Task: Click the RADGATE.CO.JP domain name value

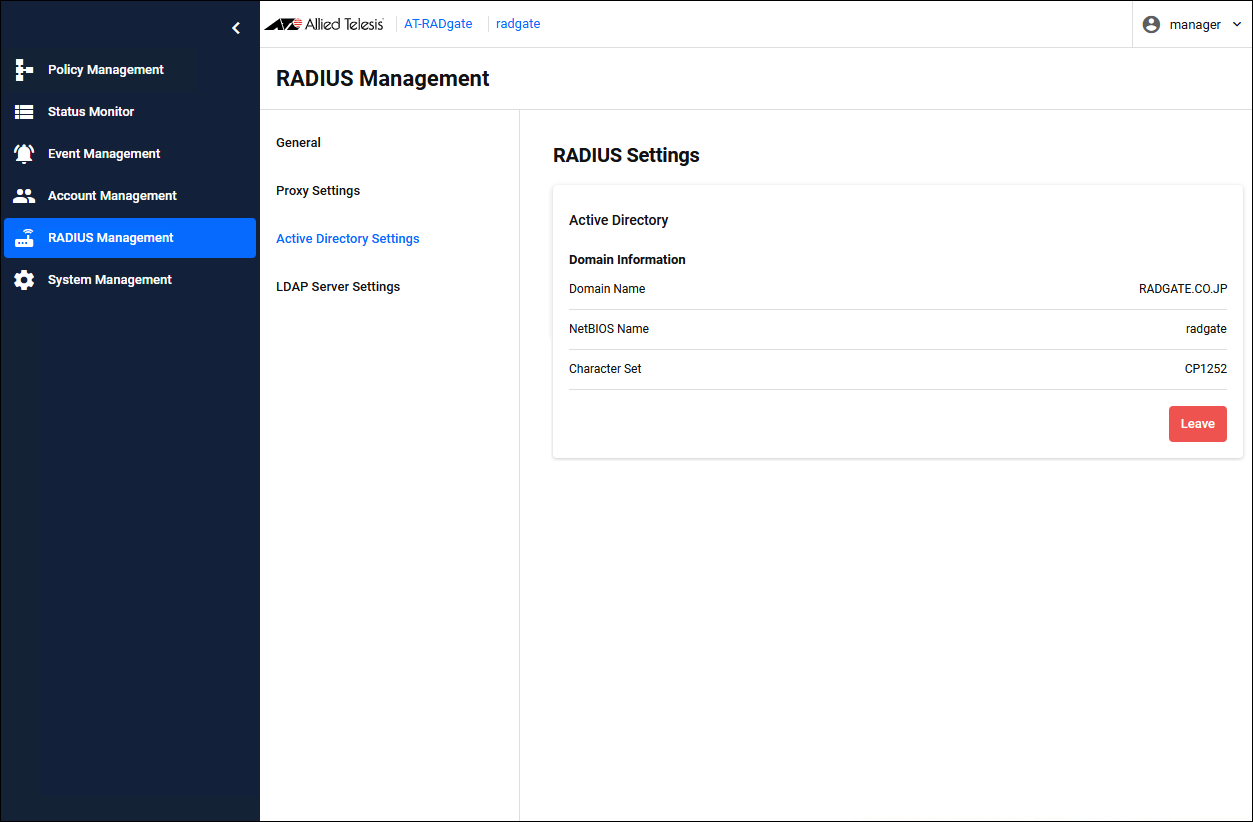Action: click(x=1182, y=289)
